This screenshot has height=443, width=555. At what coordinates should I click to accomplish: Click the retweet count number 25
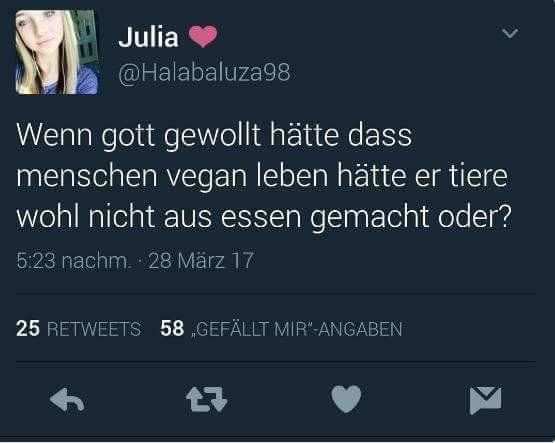point(28,329)
